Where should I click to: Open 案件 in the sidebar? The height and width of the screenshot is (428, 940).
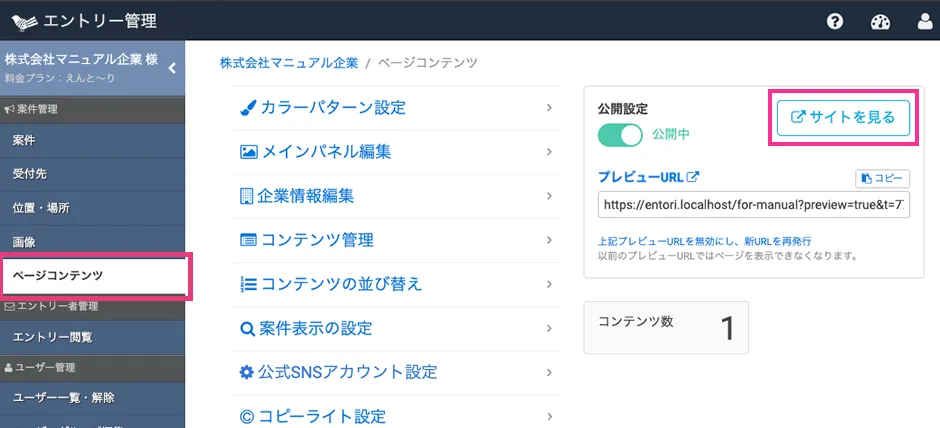[x=92, y=141]
